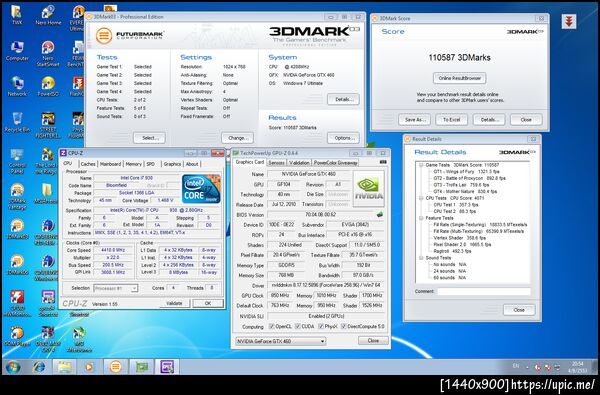Click Validate button in CPU-Z
The width and height of the screenshot is (600, 395).
[174, 303]
